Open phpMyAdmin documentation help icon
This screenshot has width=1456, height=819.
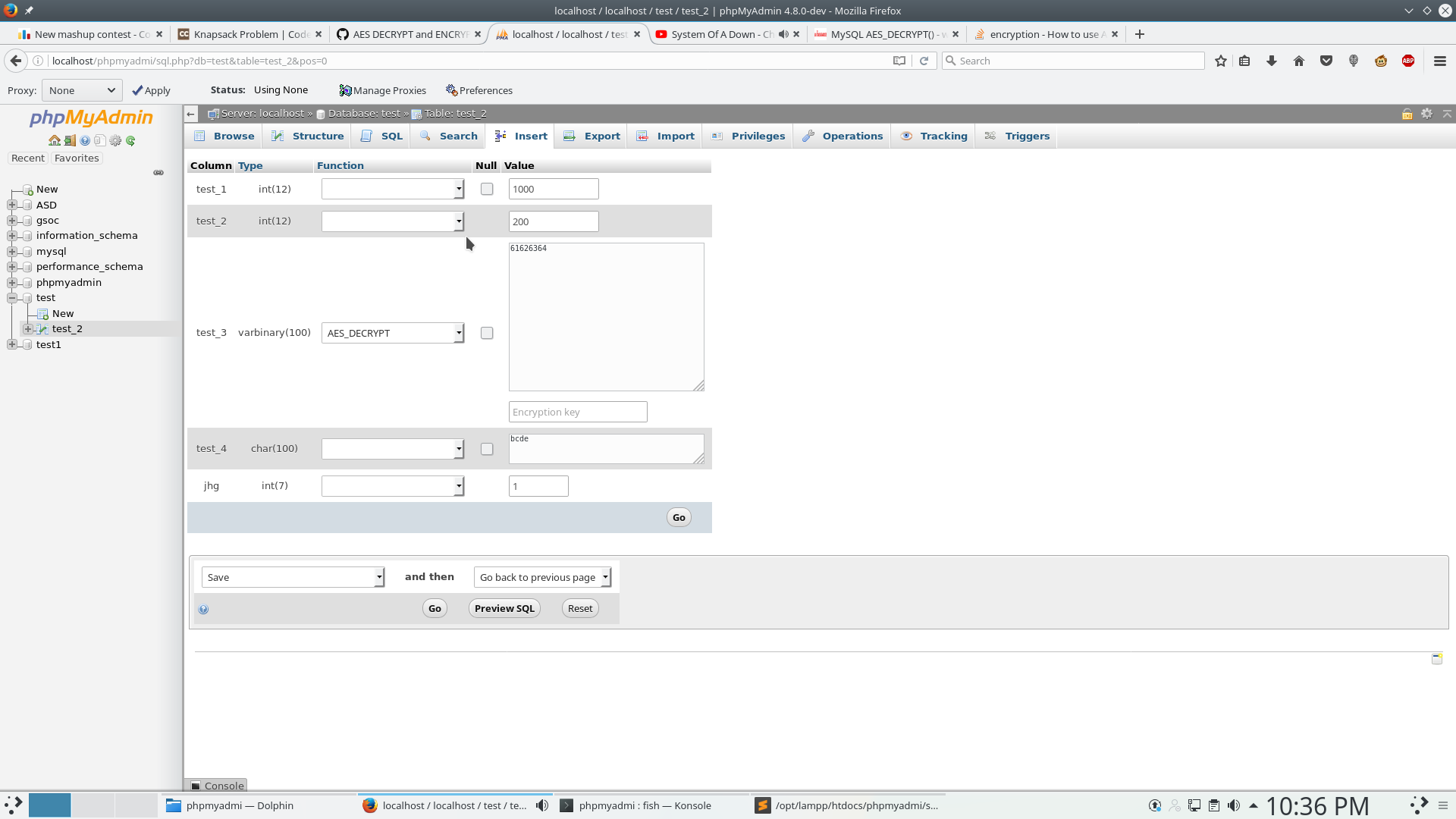(x=84, y=140)
